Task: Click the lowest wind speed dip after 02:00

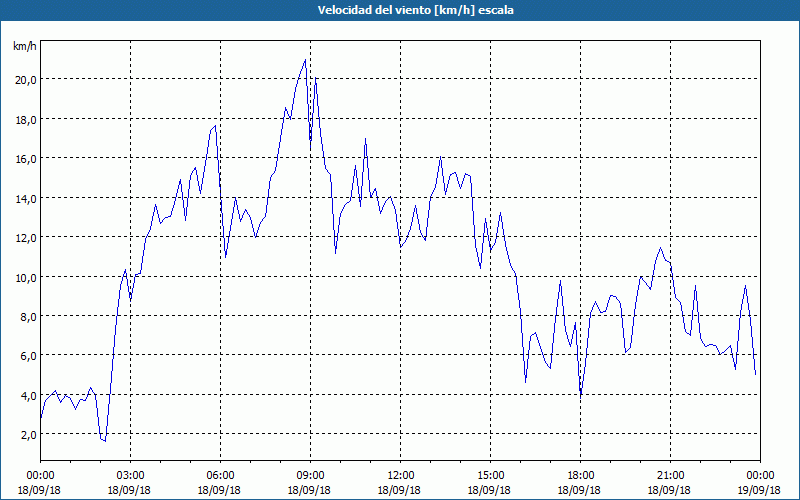Action: [x=105, y=441]
